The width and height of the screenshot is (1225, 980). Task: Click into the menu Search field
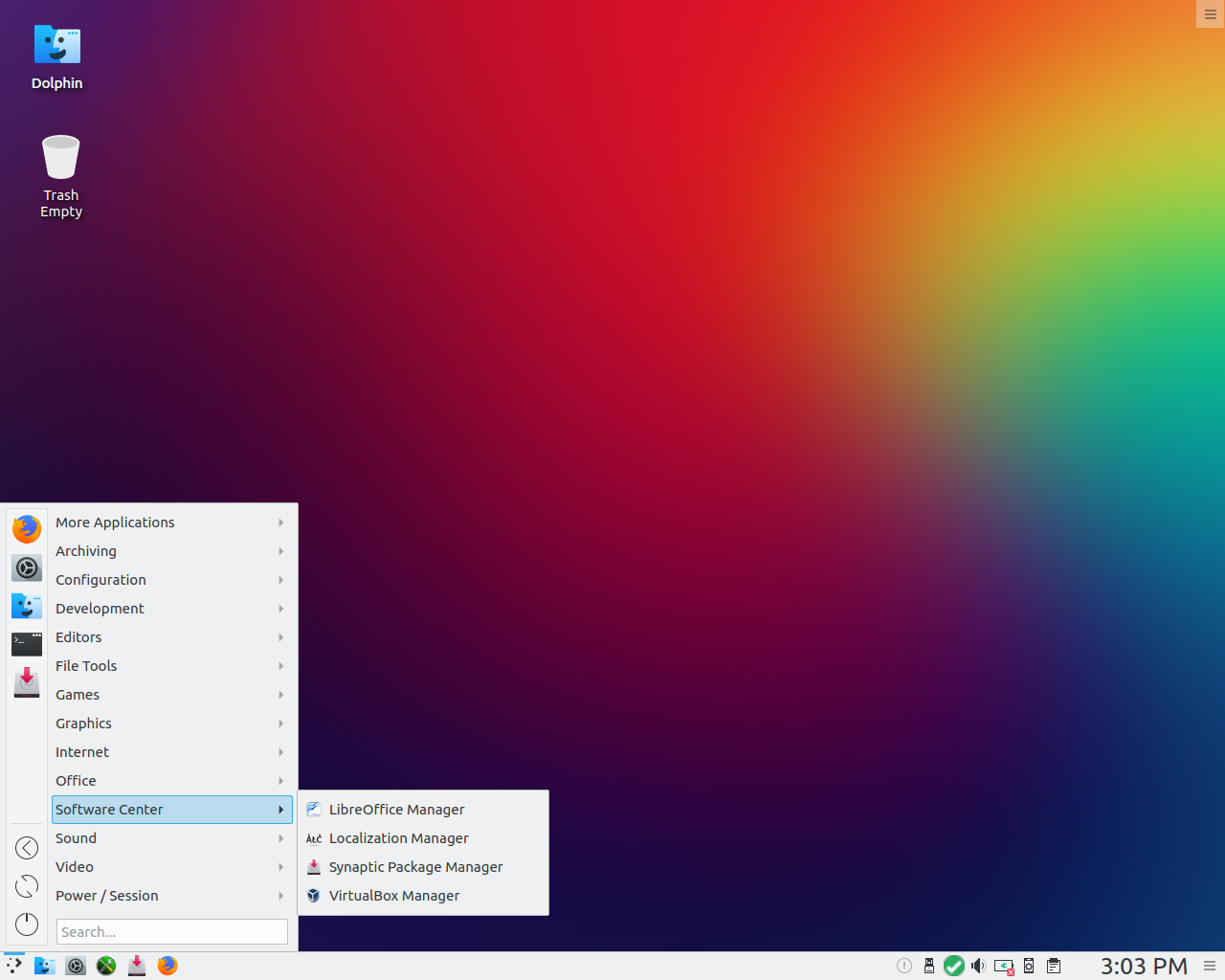click(172, 932)
